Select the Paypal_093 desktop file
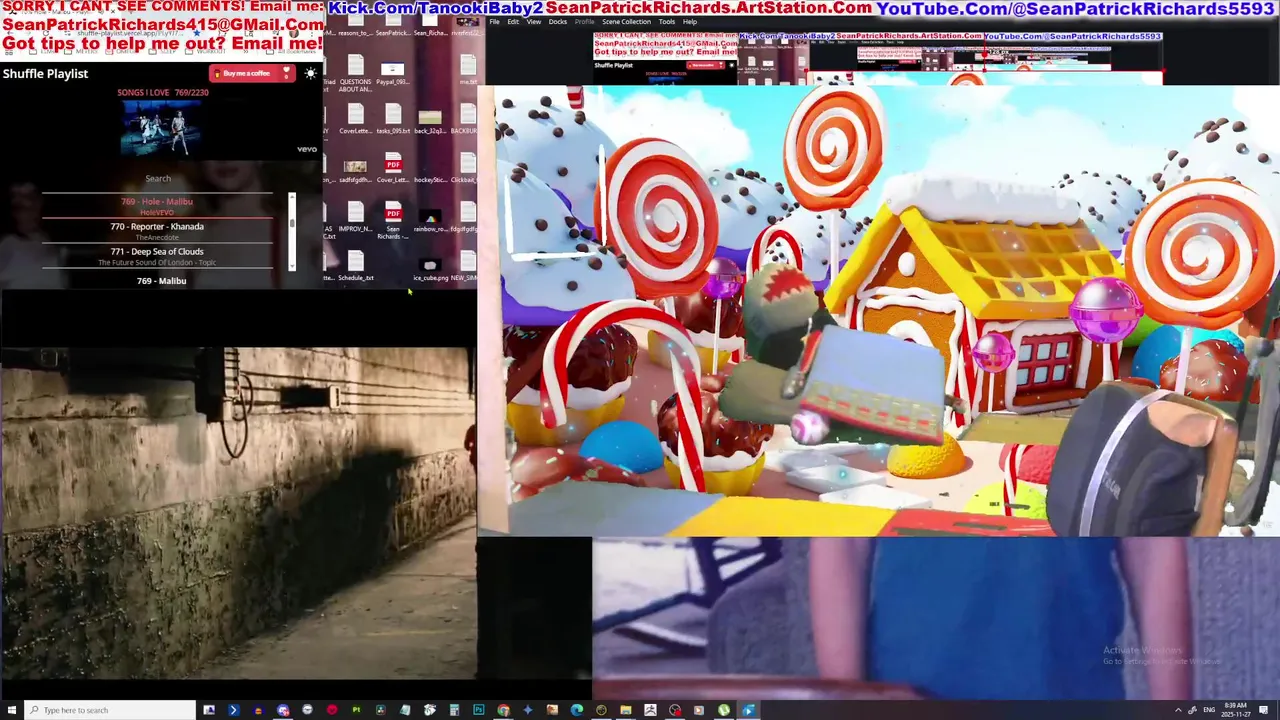Image resolution: width=1280 pixels, height=720 pixels. point(392,72)
